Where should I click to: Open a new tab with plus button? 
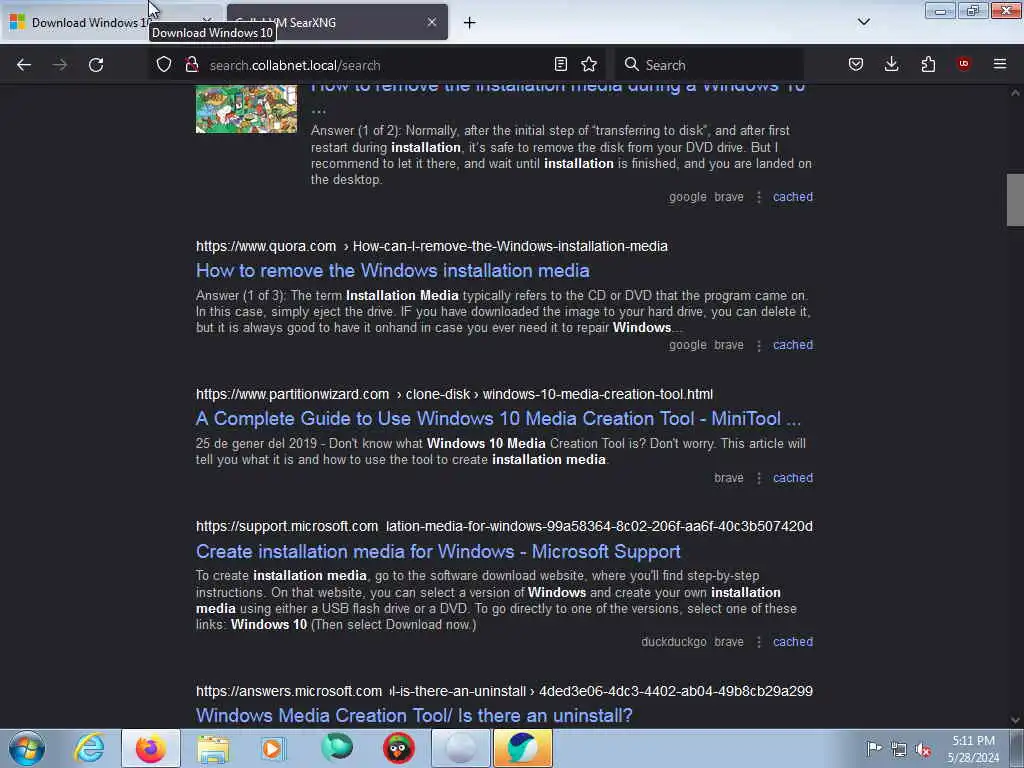(x=470, y=23)
